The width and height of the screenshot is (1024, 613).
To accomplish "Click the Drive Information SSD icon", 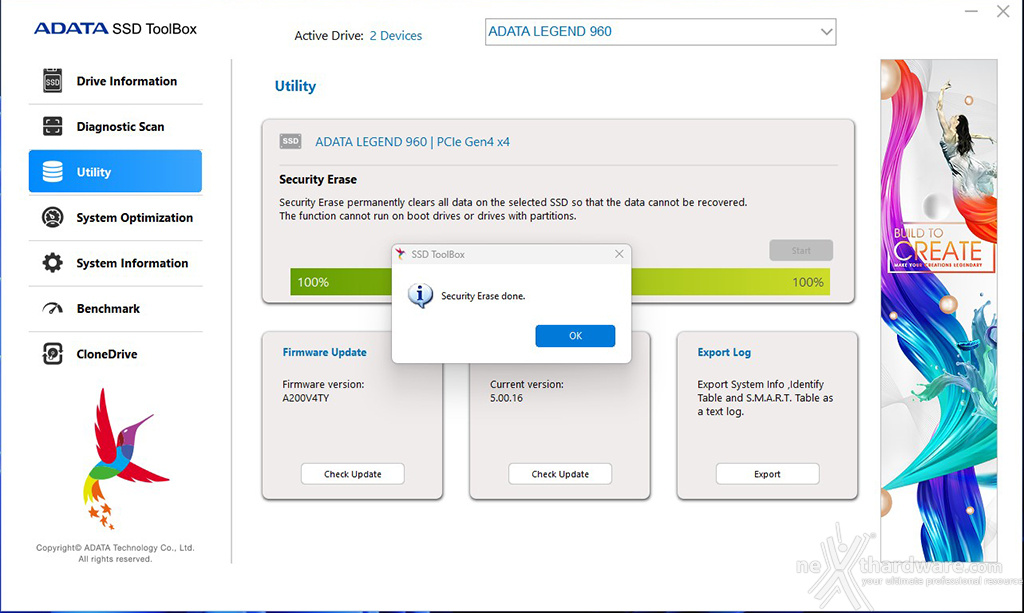I will point(52,81).
